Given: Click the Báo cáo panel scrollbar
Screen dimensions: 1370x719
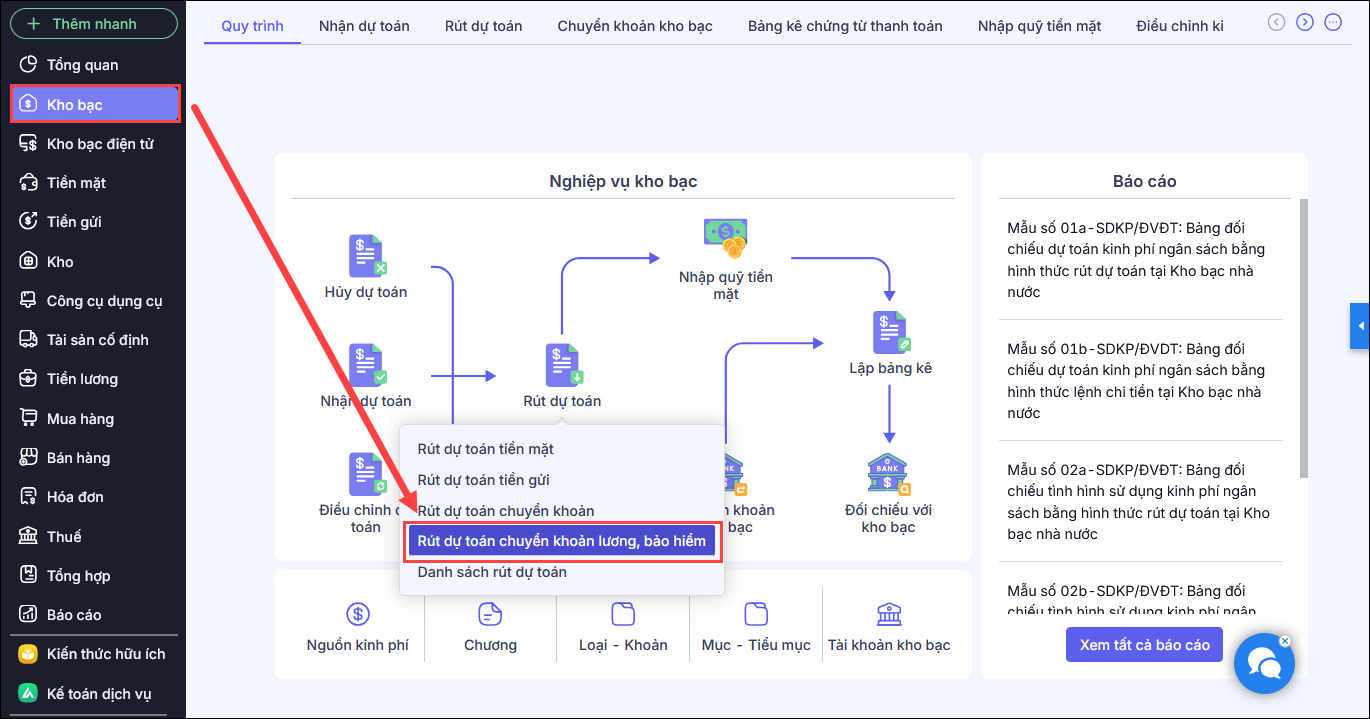Looking at the screenshot, I should 1303,338.
